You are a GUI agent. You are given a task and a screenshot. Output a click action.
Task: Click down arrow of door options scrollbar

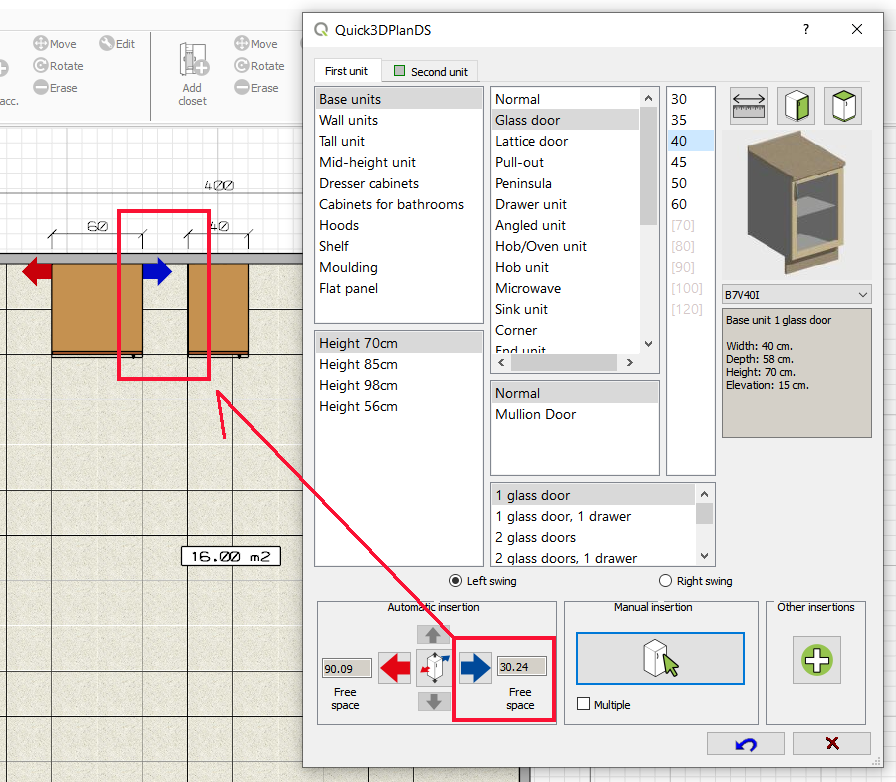click(x=705, y=556)
